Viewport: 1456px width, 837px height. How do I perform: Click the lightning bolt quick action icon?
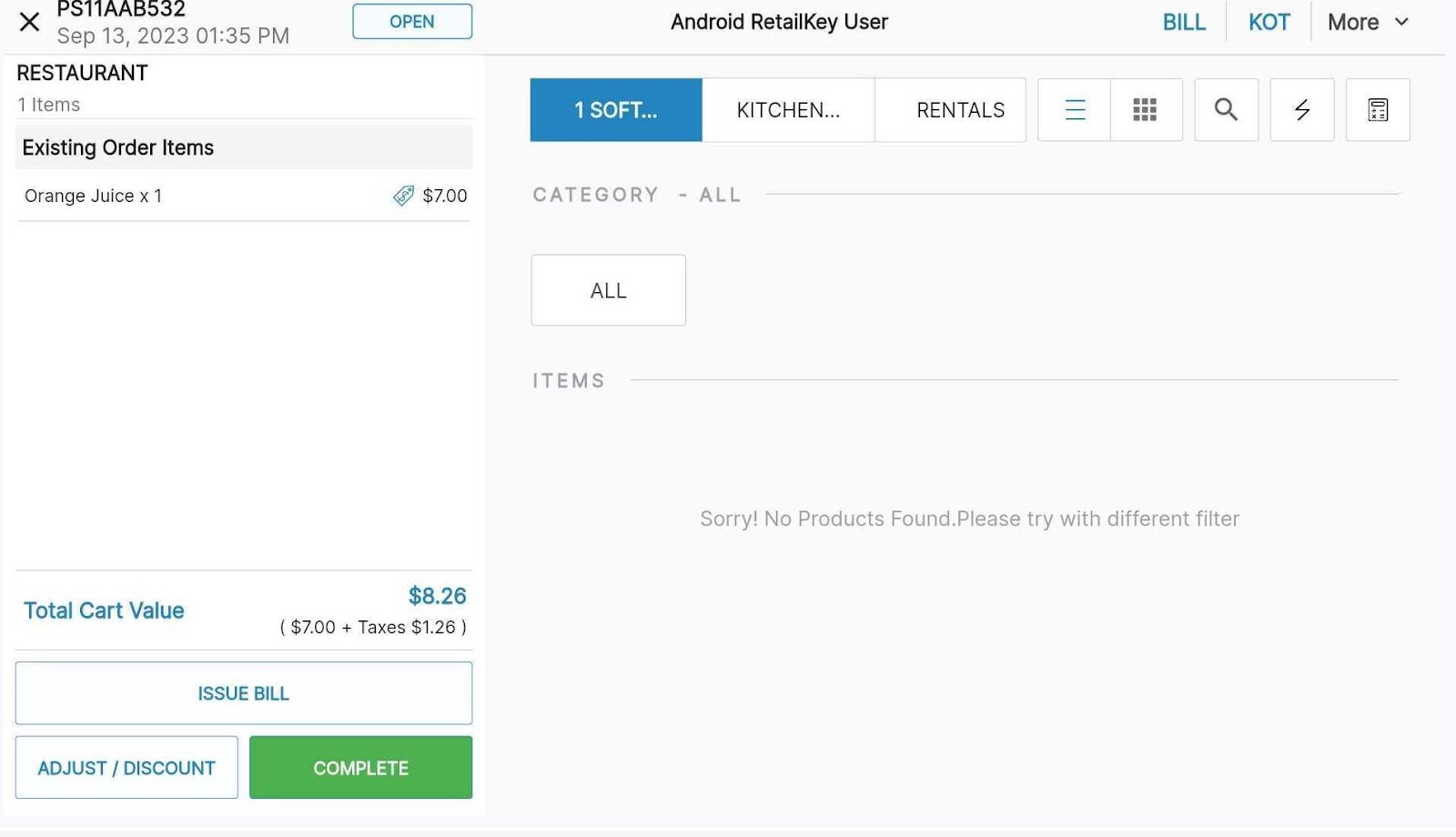(x=1301, y=110)
